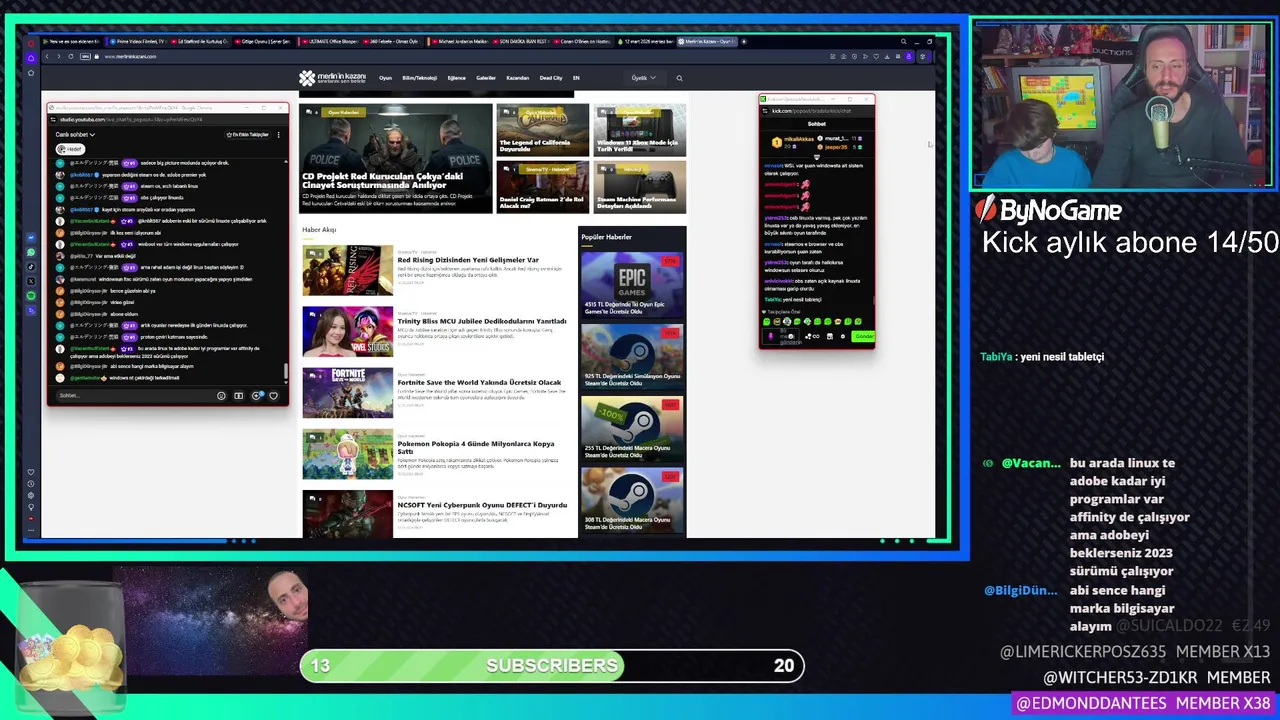Image resolution: width=1280 pixels, height=720 pixels.
Task: Click Windows 11 Xbox Mode thumbnail
Action: [x=639, y=130]
